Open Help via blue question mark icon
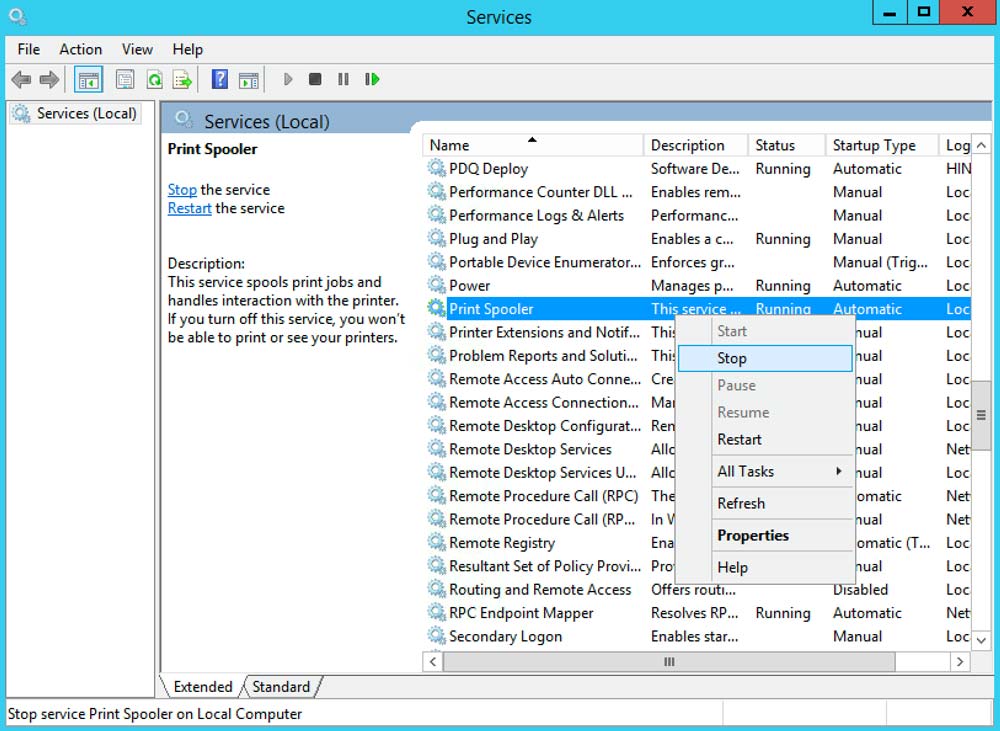This screenshot has height=731, width=1000. click(x=220, y=79)
